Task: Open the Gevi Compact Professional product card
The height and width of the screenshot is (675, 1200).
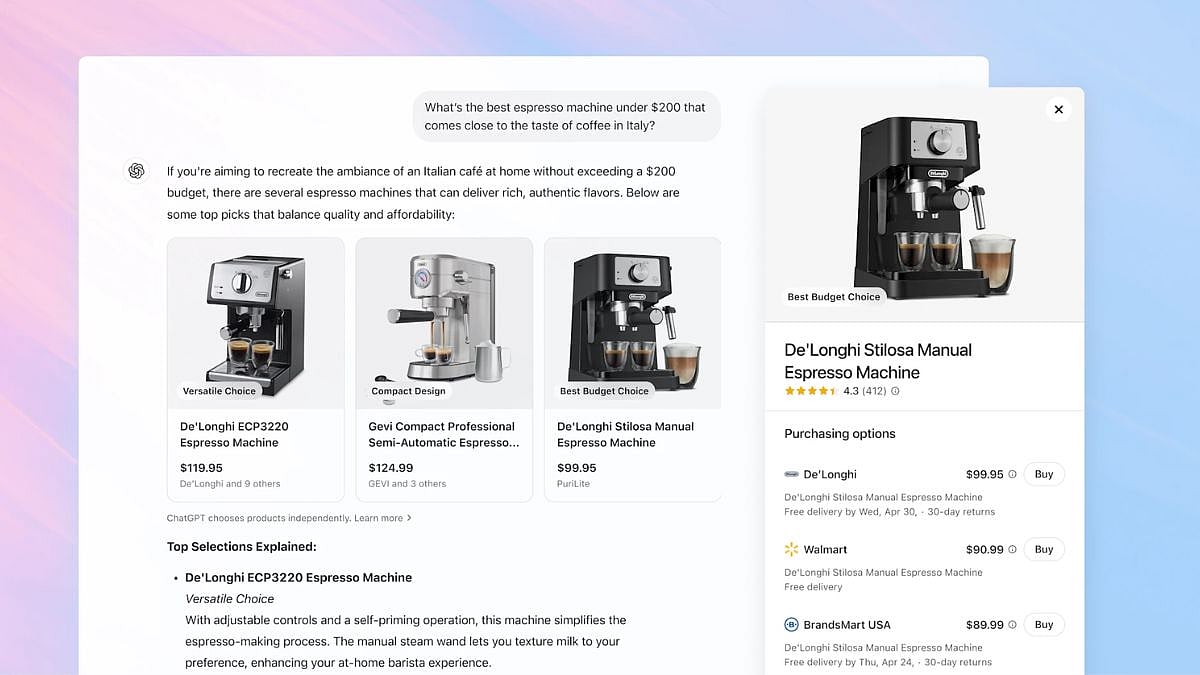Action: coord(444,369)
